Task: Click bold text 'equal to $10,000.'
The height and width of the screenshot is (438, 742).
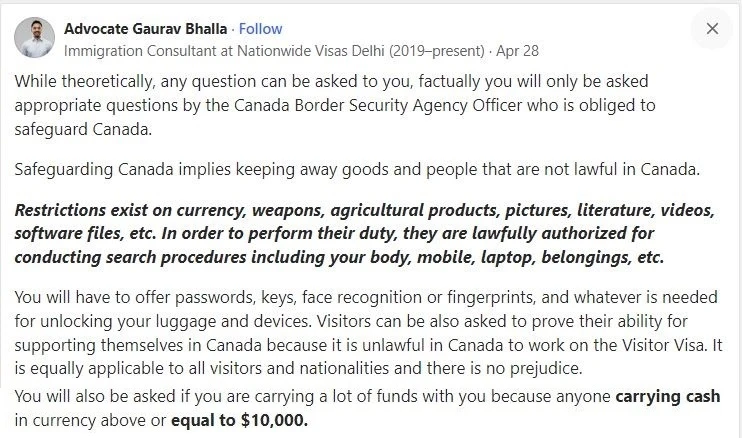Action: pos(239,420)
